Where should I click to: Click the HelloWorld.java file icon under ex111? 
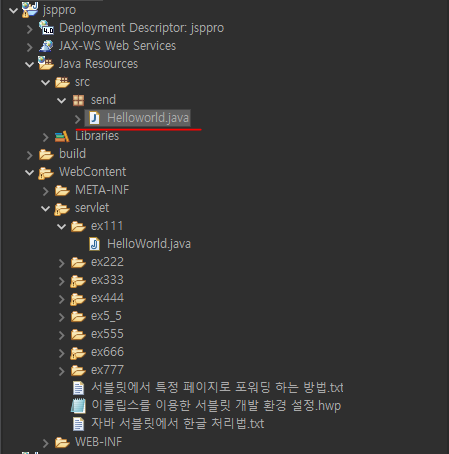click(x=94, y=244)
